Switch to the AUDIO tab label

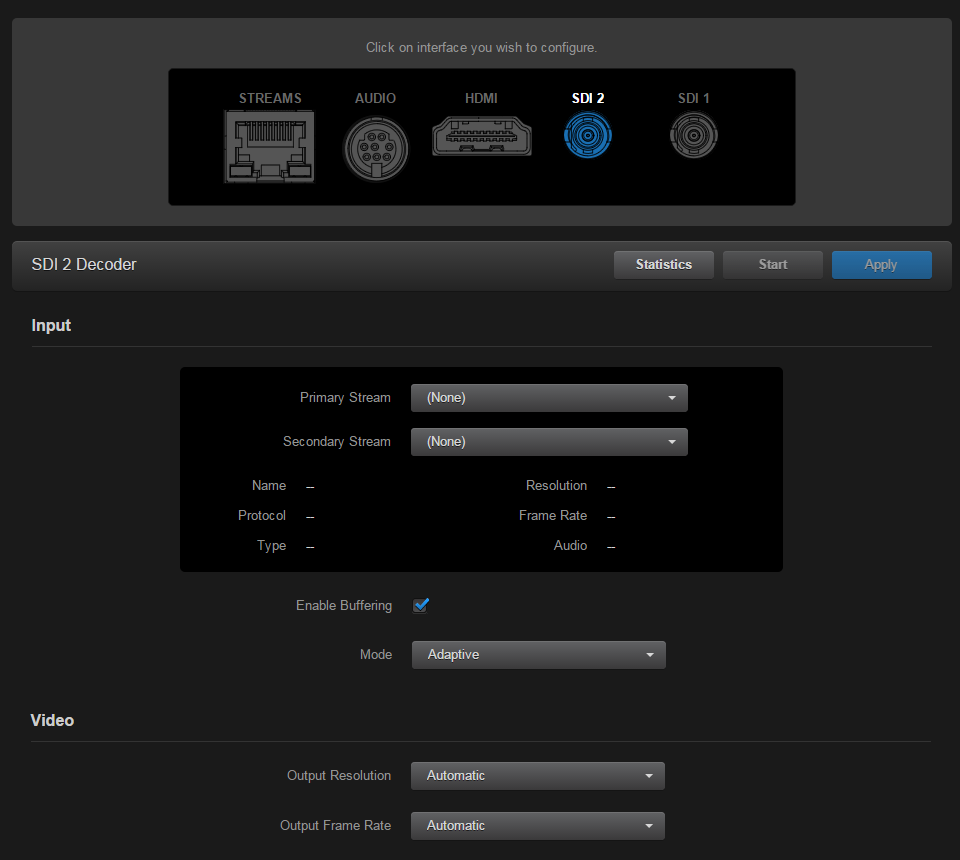375,98
